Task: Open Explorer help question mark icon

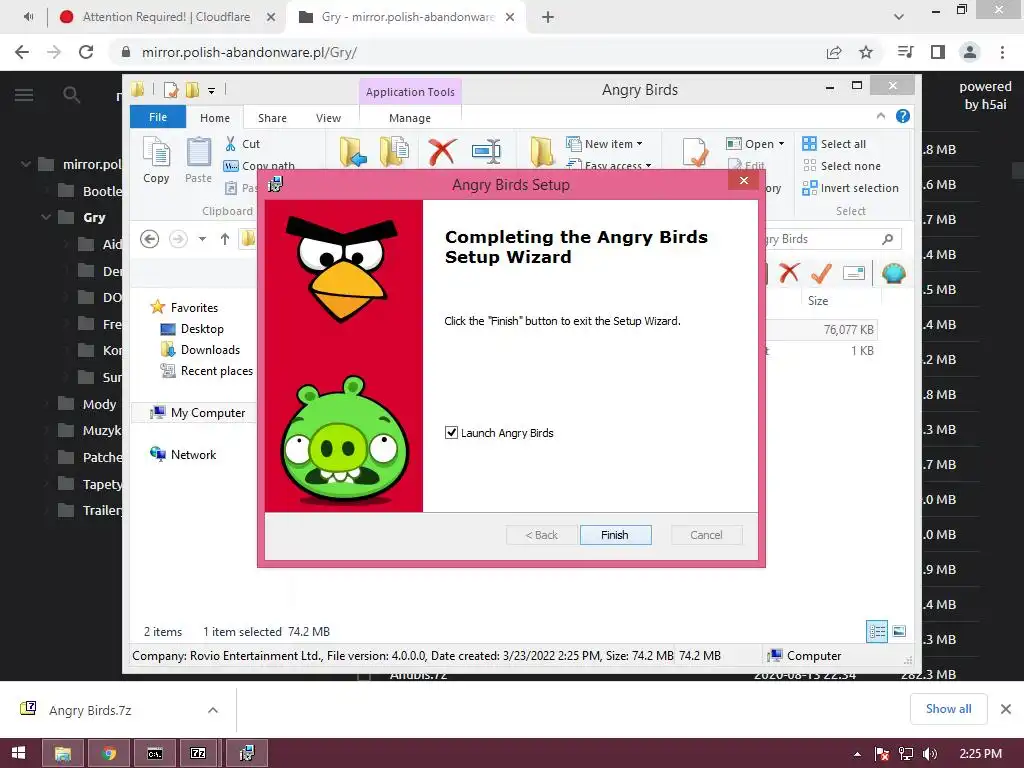Action: coord(903,116)
